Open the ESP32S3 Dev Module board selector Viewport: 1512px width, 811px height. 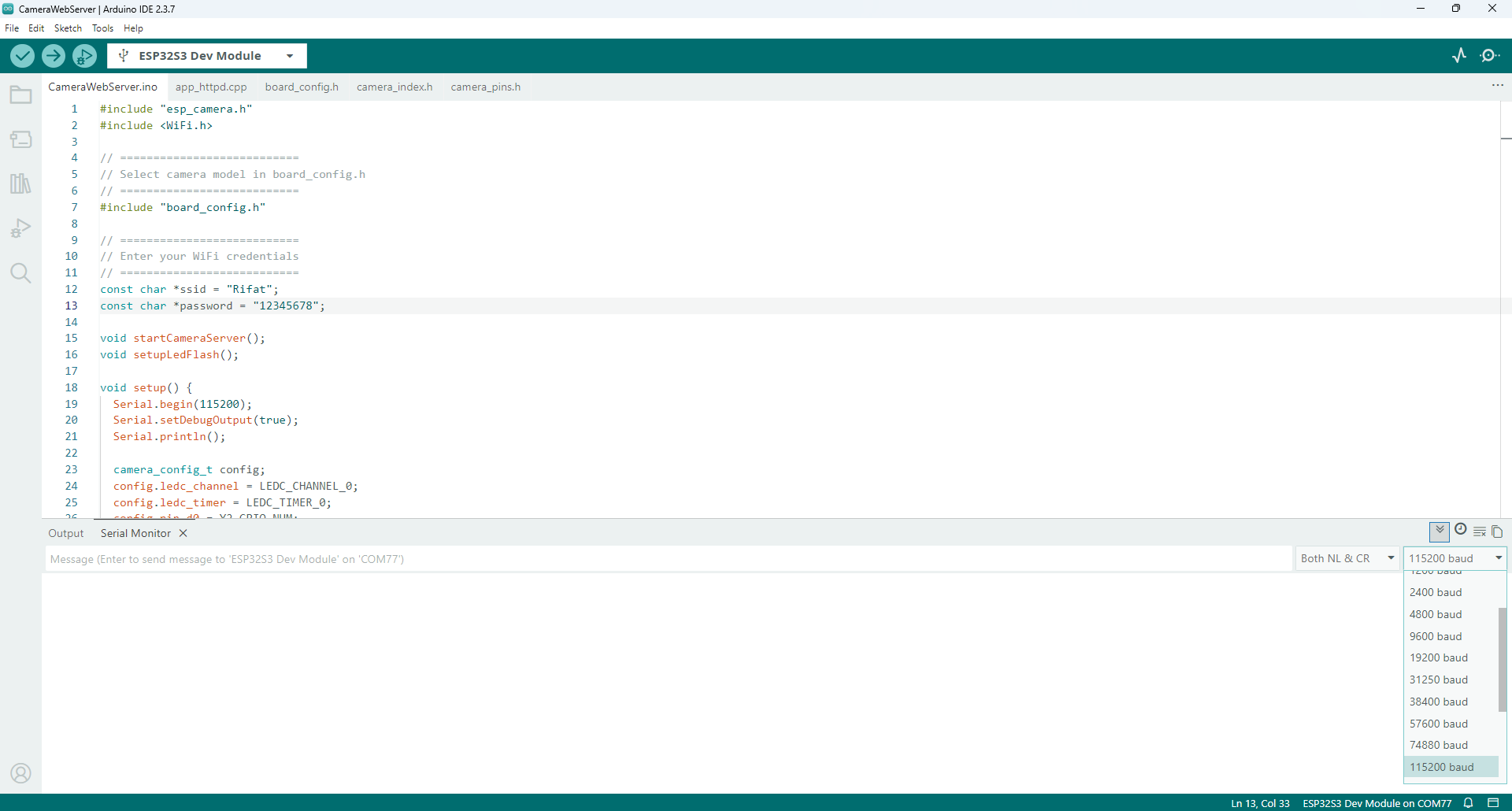(x=206, y=56)
